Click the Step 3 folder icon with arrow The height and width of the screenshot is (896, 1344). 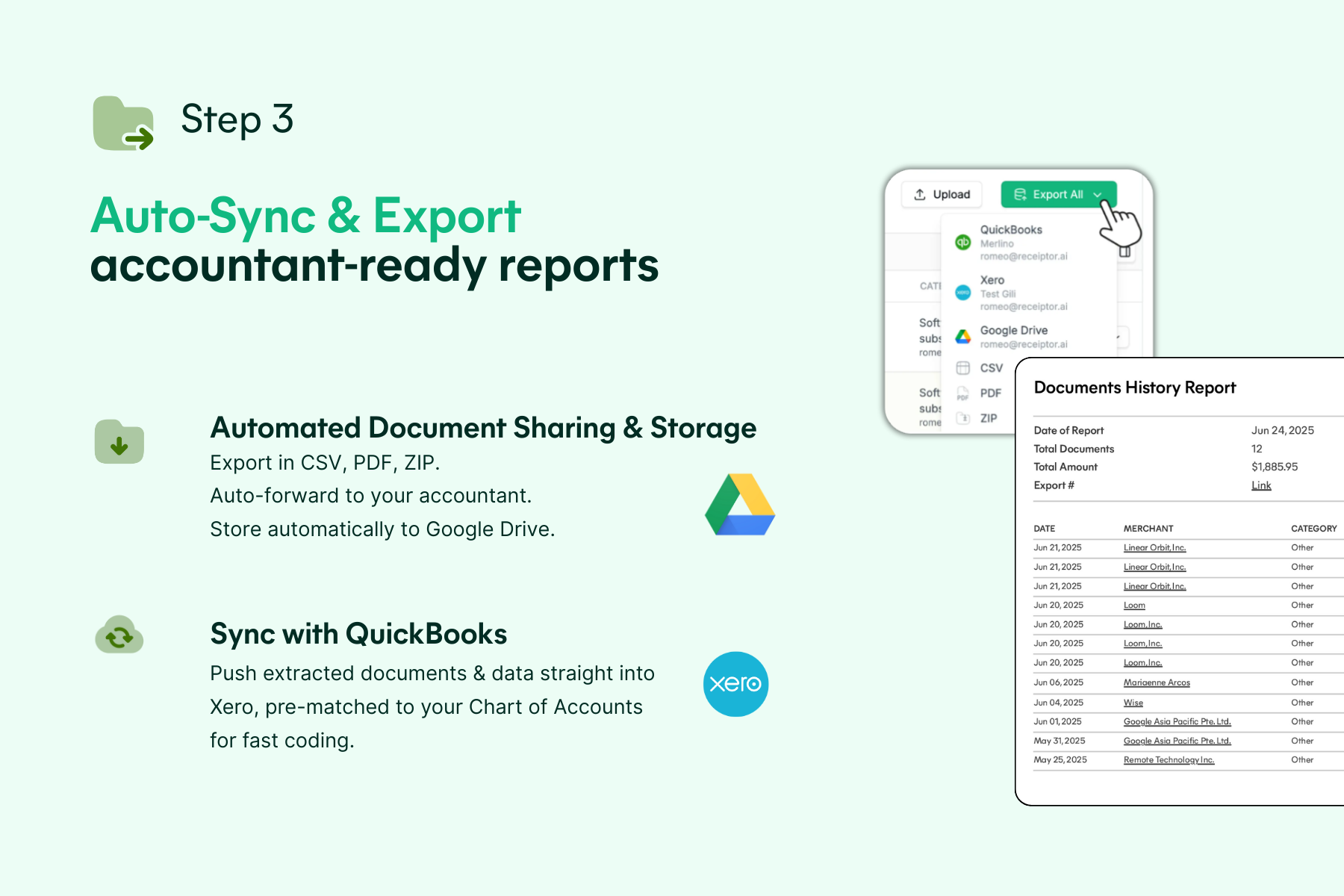(122, 122)
